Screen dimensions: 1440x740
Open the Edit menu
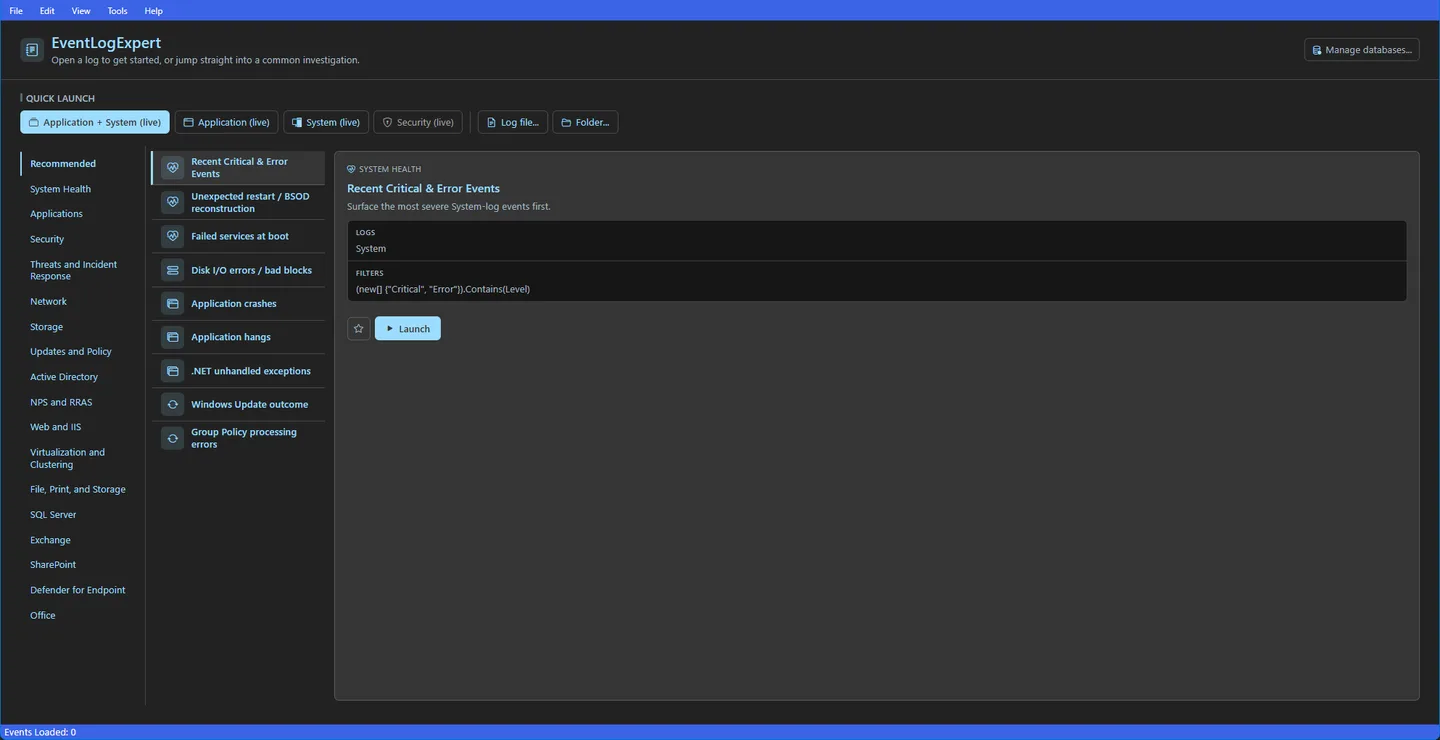coord(47,11)
